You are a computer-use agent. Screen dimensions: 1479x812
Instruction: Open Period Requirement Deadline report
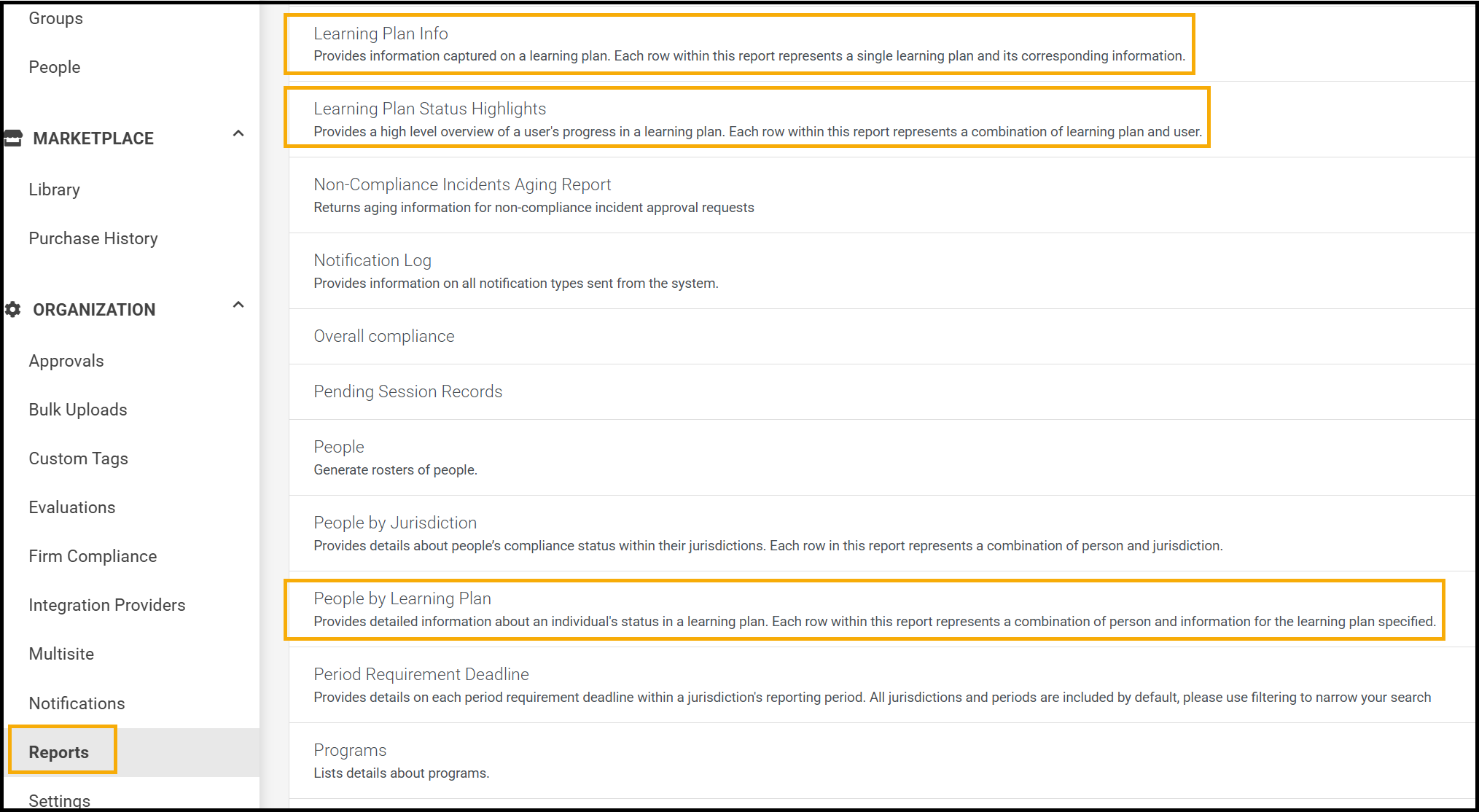(x=421, y=674)
